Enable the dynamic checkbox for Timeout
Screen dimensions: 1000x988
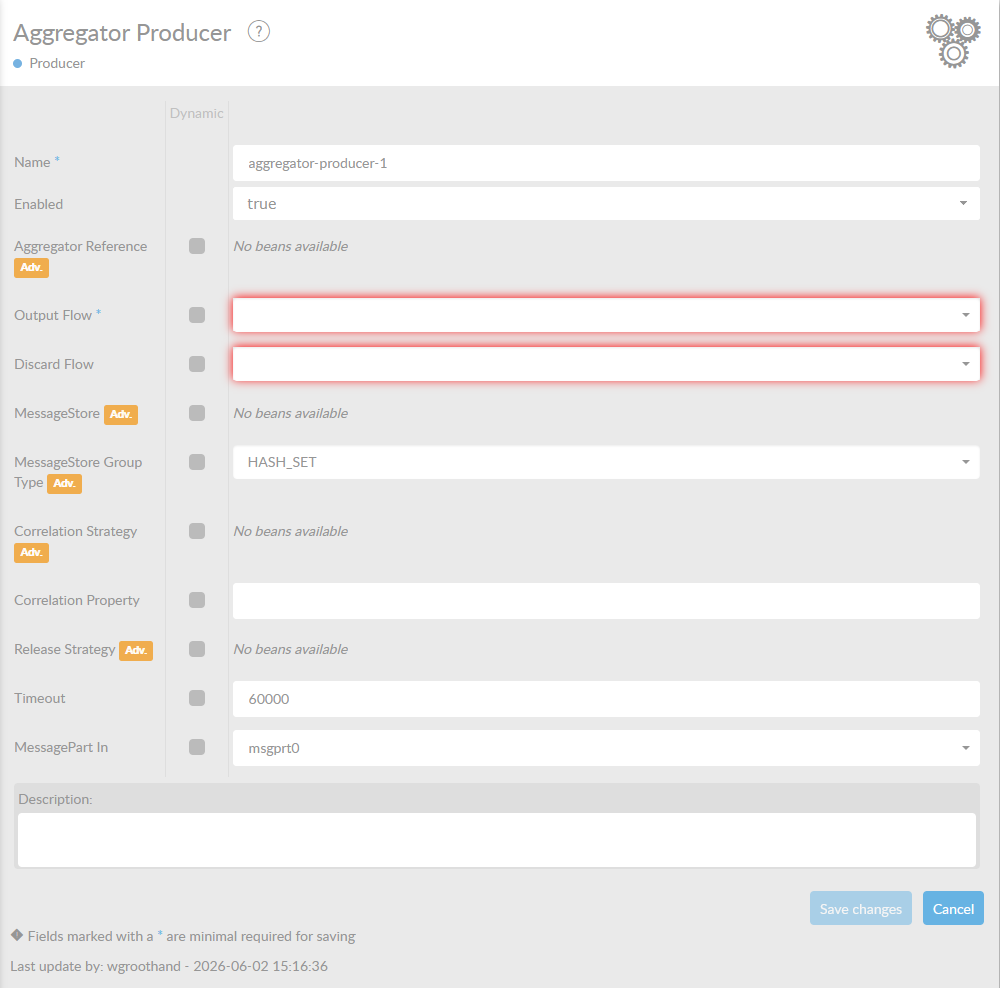pyautogui.click(x=197, y=698)
